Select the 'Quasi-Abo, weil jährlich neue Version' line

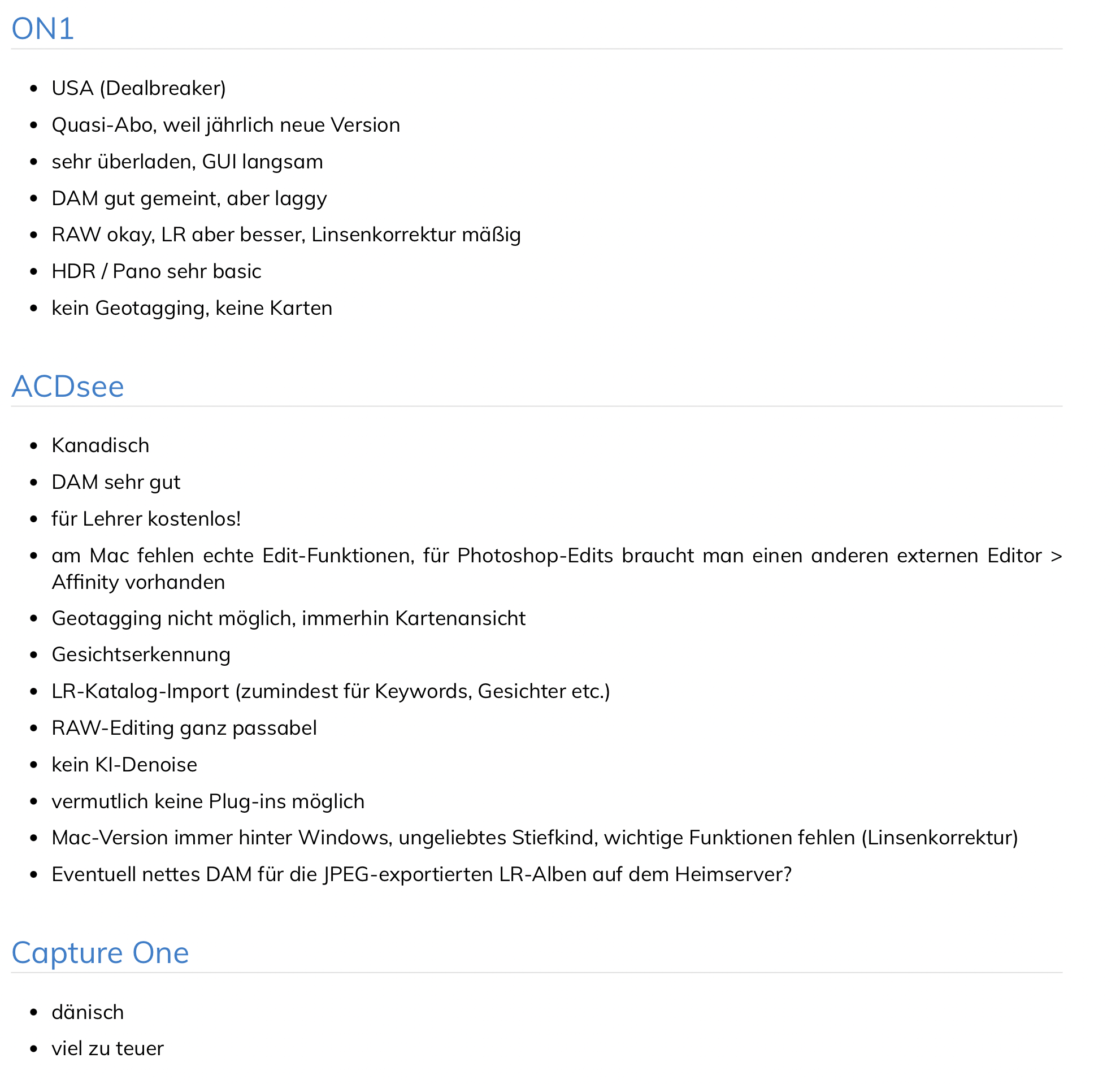[x=225, y=124]
